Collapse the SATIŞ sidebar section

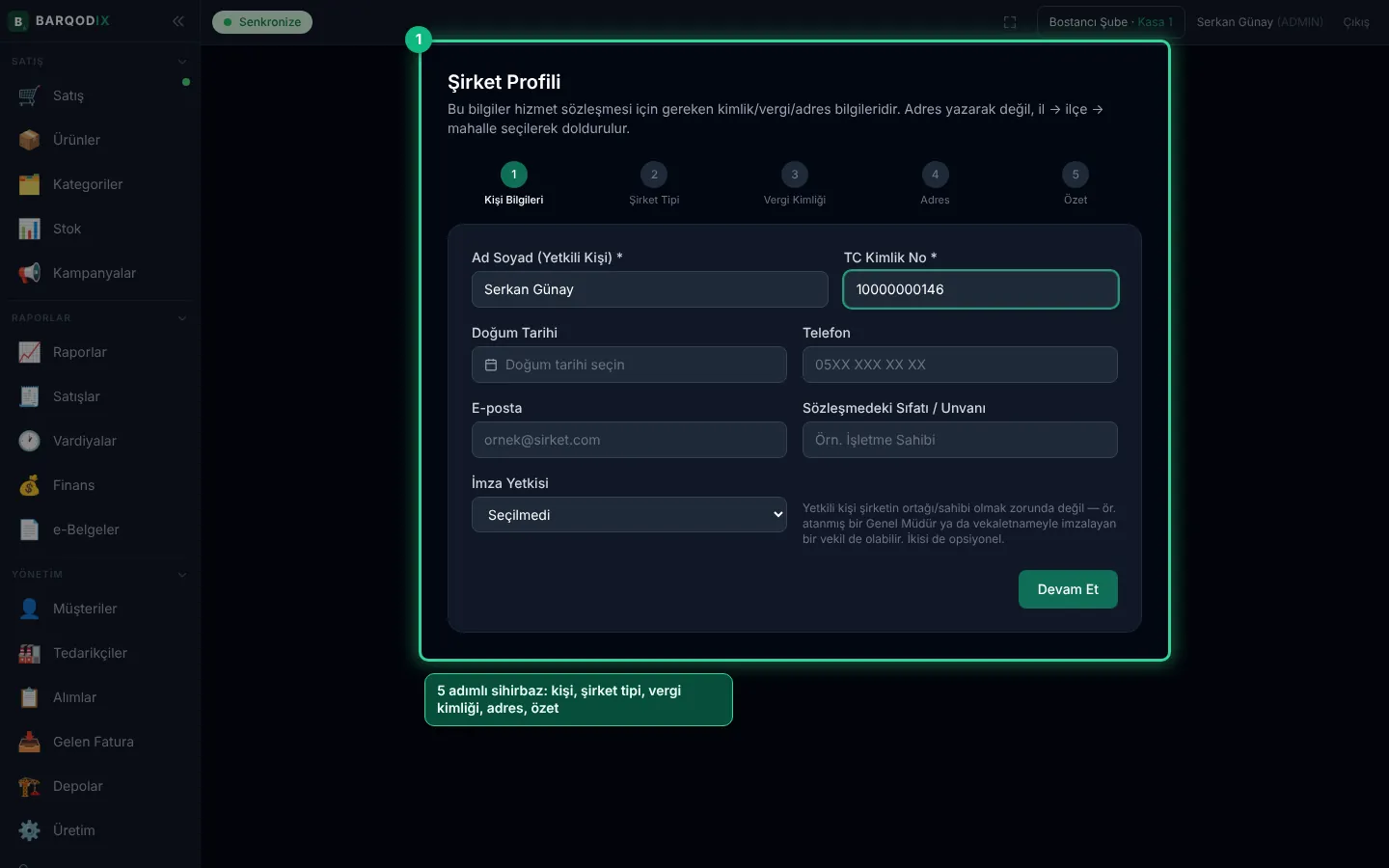tap(182, 62)
